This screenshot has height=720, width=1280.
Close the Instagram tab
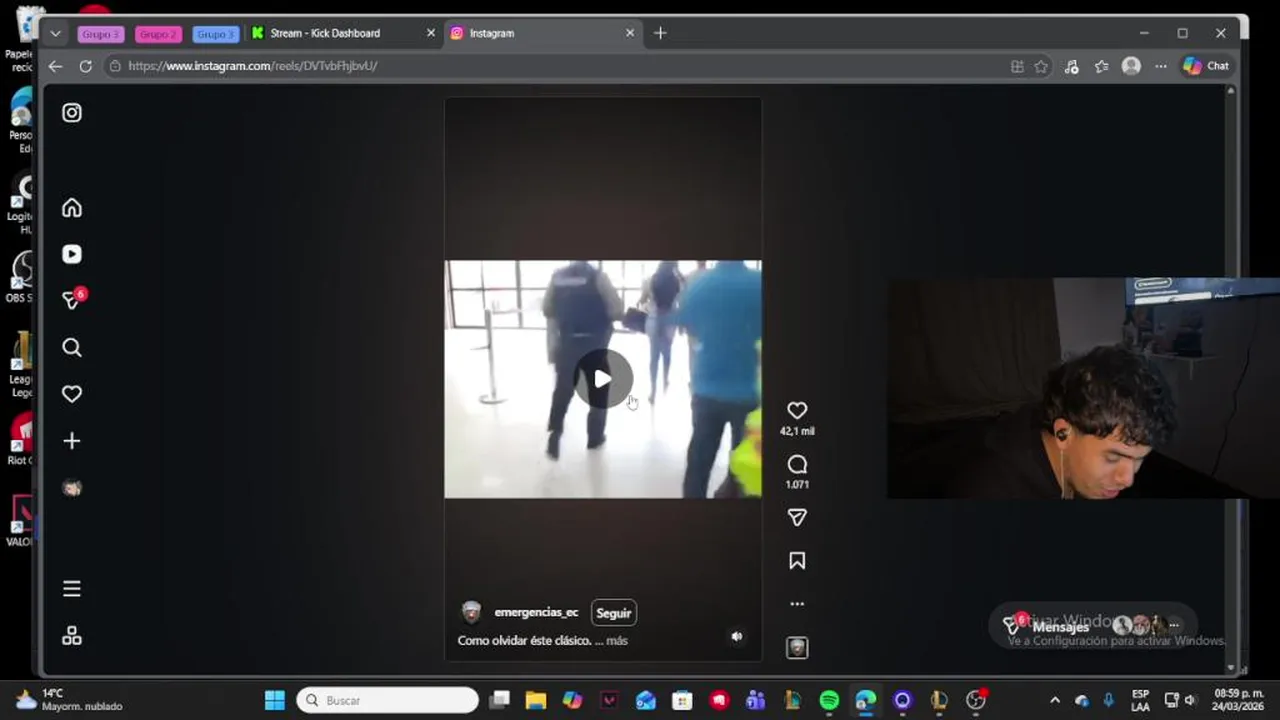(630, 33)
